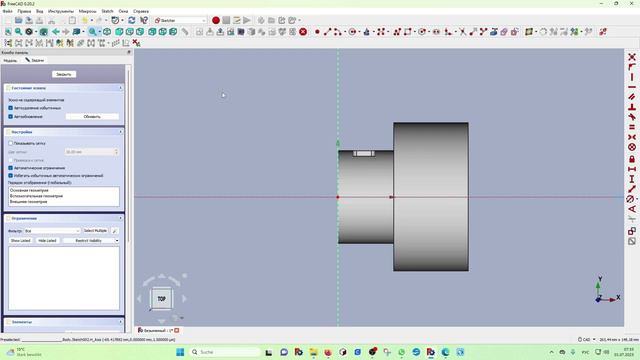
Task: Apply the Coincident constraint icon
Action: [631, 57]
